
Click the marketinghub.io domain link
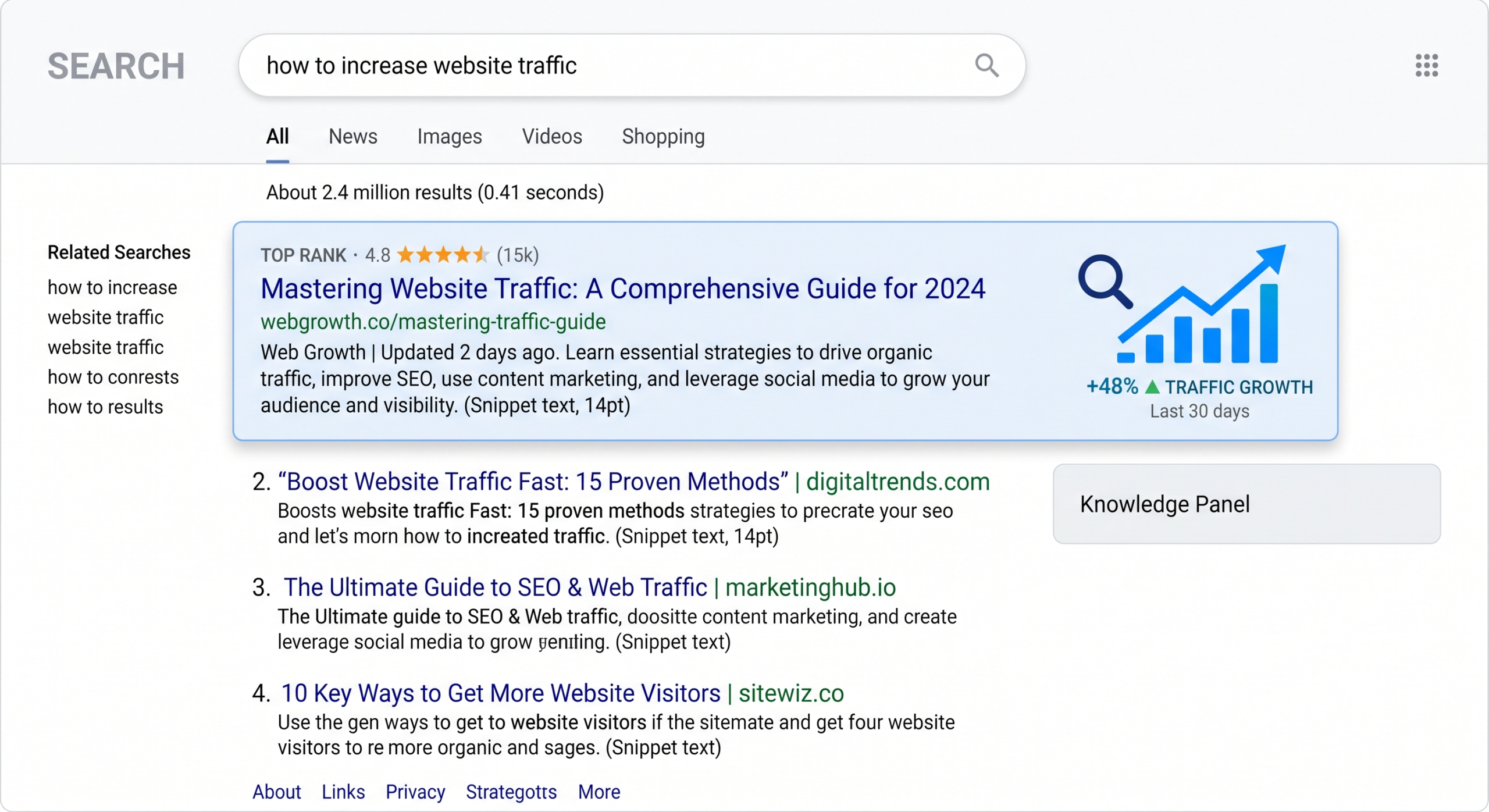tap(810, 587)
